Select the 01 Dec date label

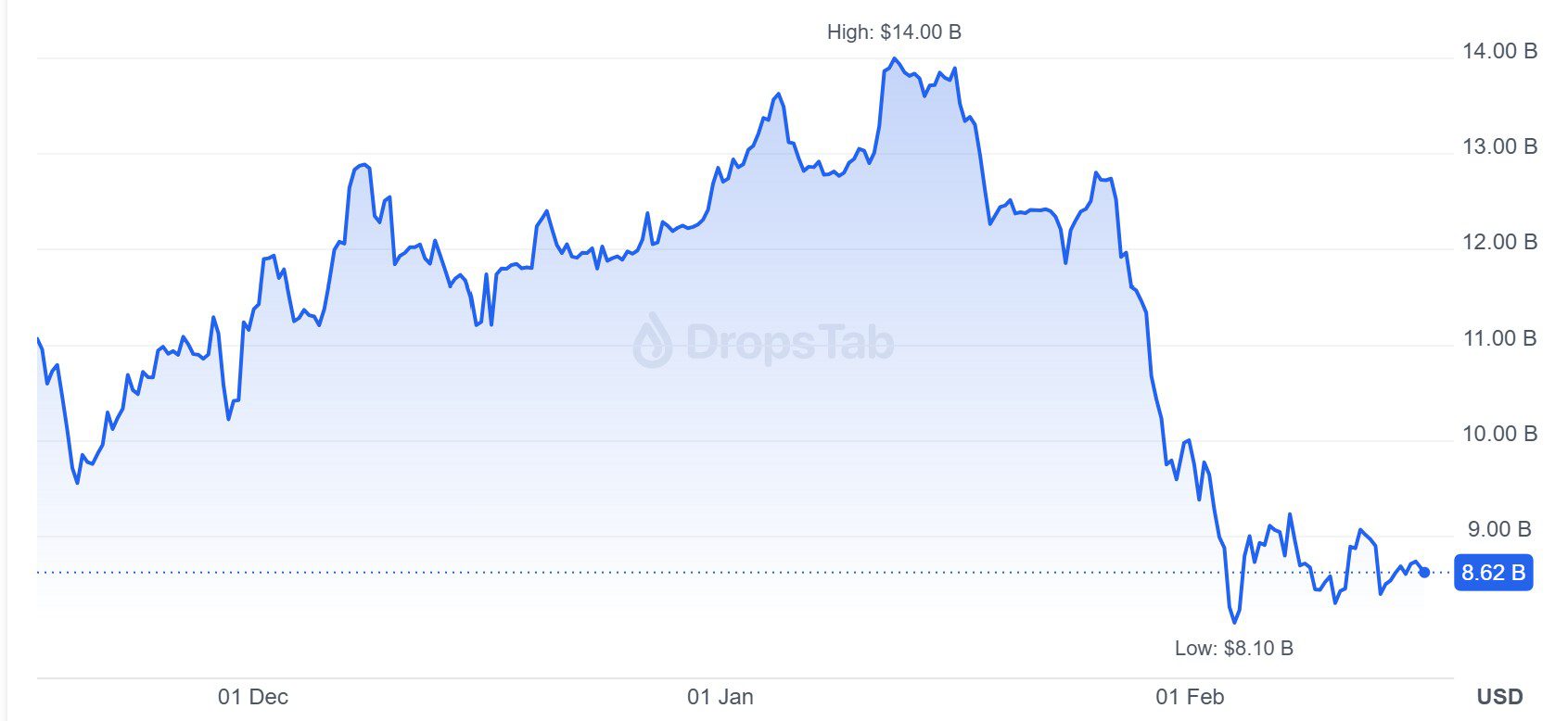coord(253,697)
